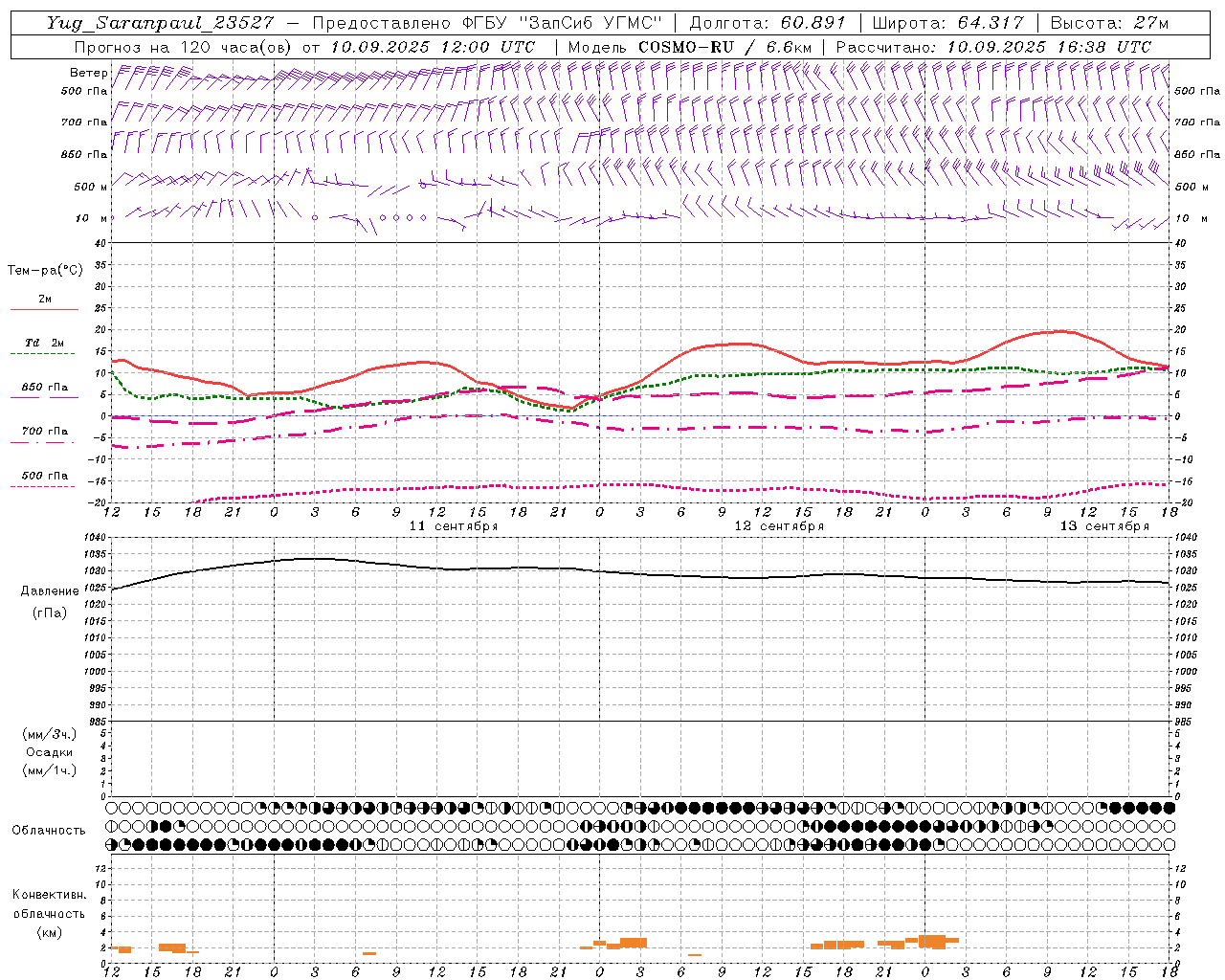Click the Ветер wind panel label
Viewport: 1225px width, 980px height.
pos(88,73)
